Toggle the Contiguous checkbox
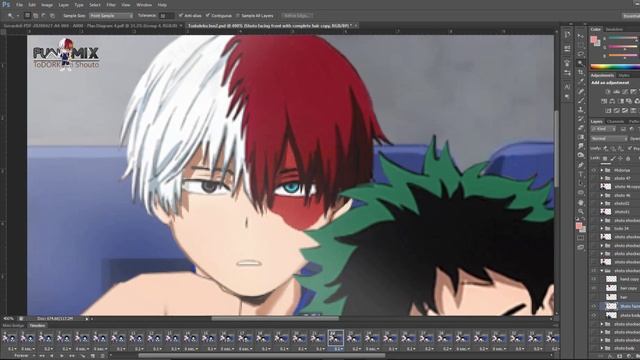 pos(208,16)
